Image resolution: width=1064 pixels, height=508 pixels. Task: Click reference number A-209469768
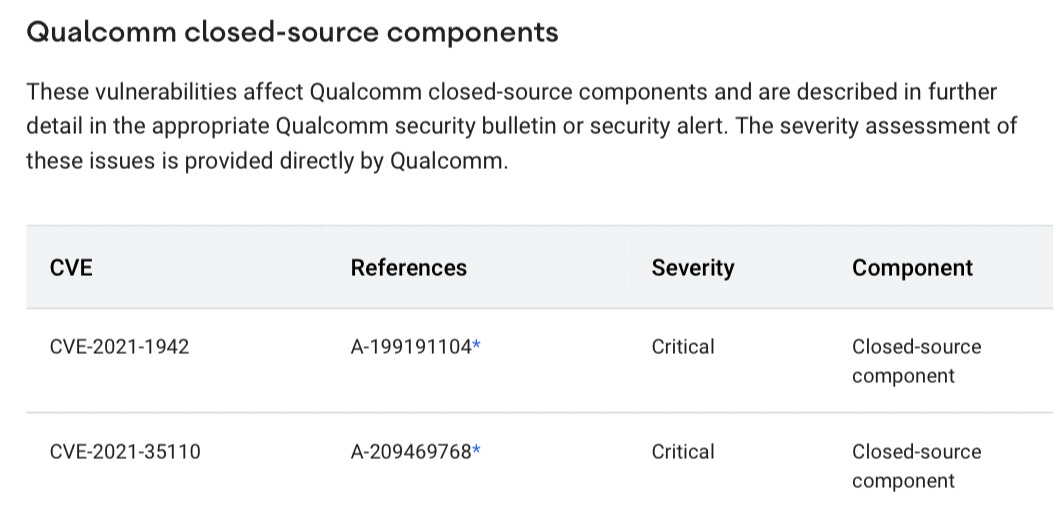(410, 452)
